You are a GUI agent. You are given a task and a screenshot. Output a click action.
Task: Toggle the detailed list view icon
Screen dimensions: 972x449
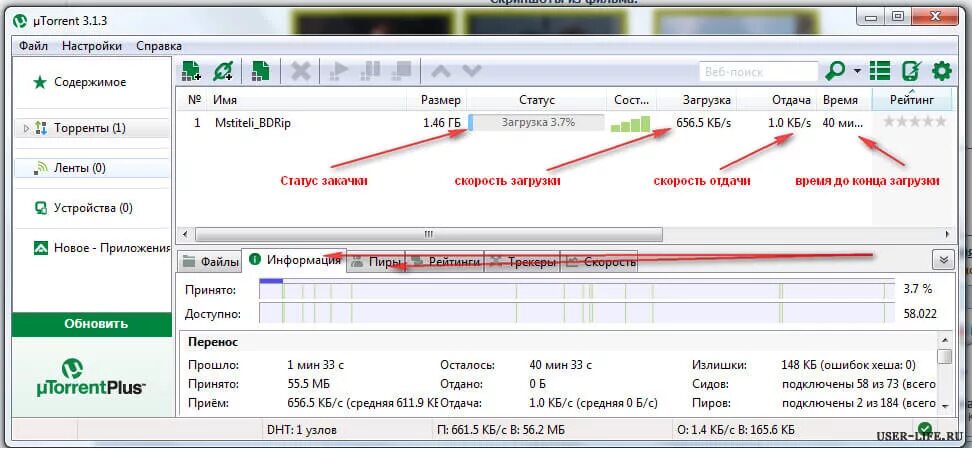[879, 71]
